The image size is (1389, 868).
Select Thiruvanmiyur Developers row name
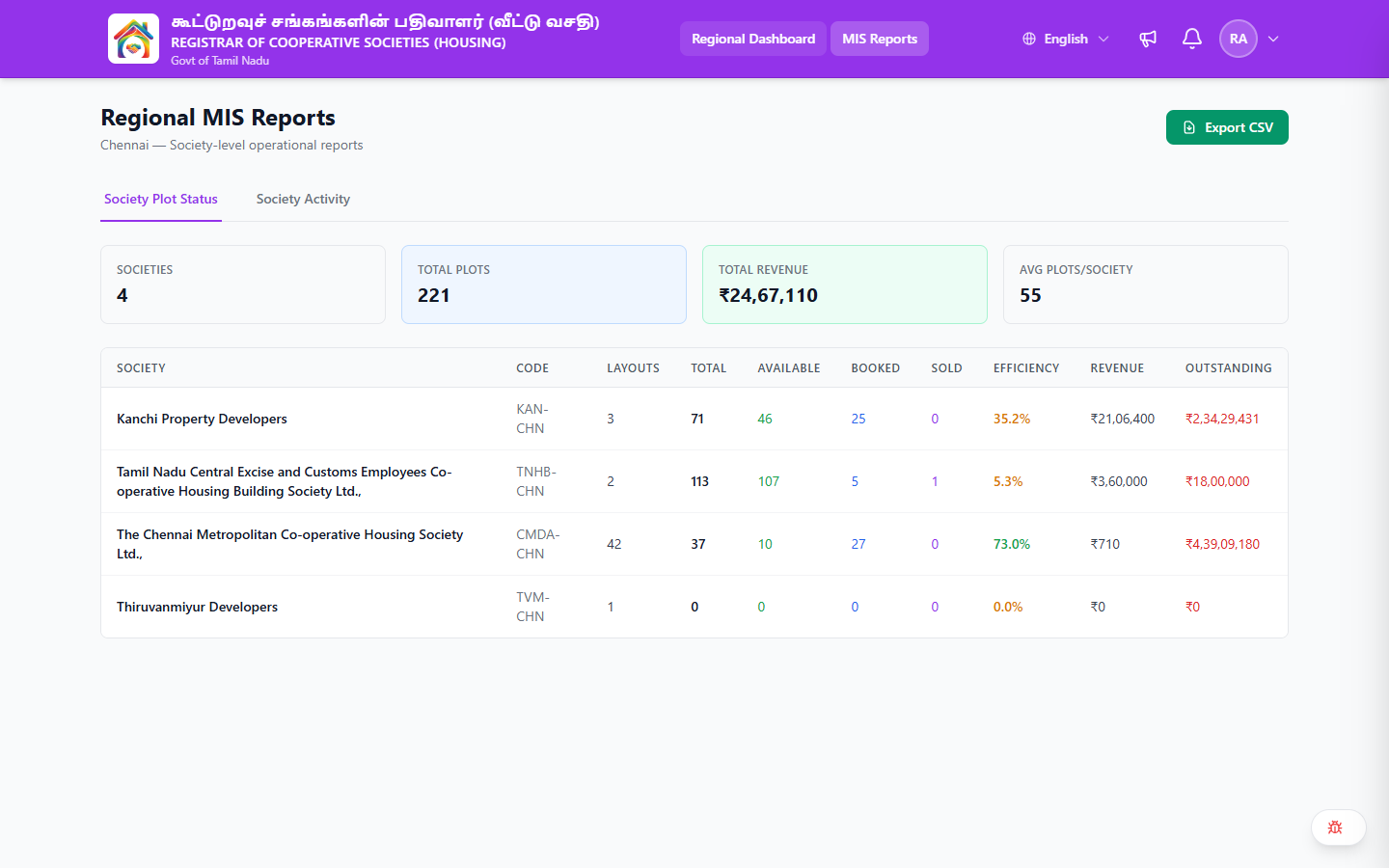(197, 607)
